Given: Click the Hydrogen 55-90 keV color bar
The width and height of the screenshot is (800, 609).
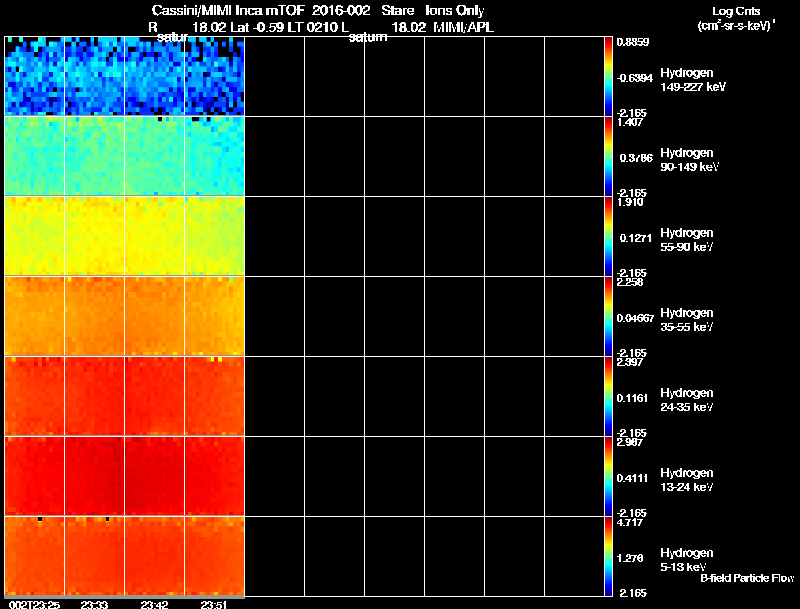Looking at the screenshot, I should coord(608,236).
